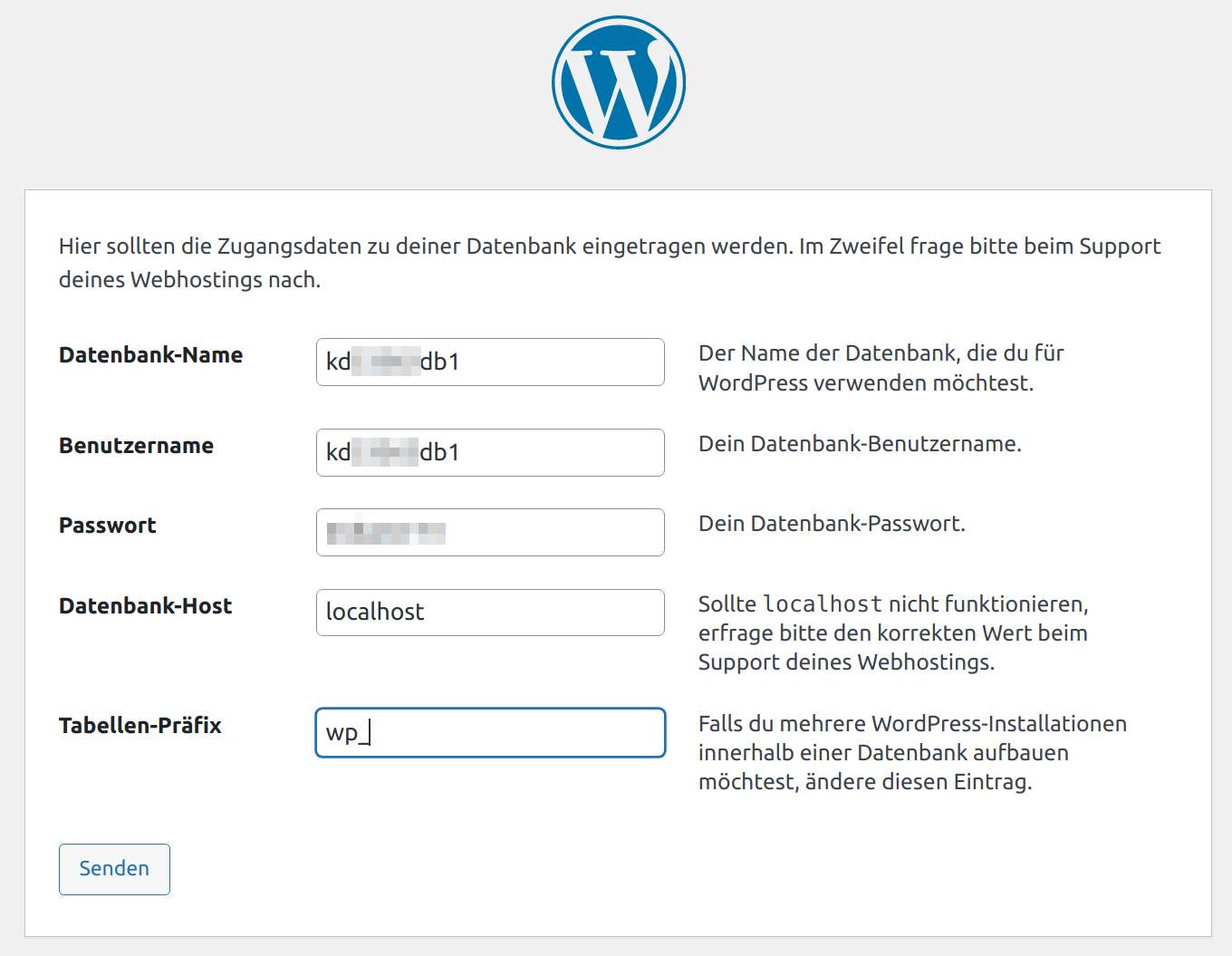Click into the Passwort input field
The image size is (1232, 956).
pyautogui.click(x=490, y=532)
